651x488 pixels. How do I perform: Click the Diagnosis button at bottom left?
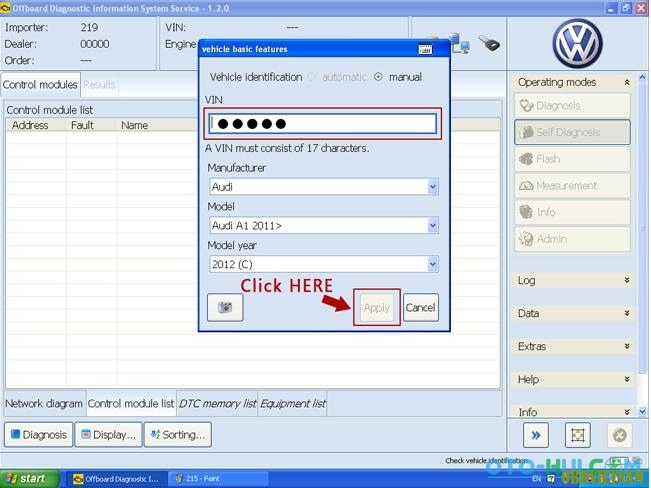(38, 435)
